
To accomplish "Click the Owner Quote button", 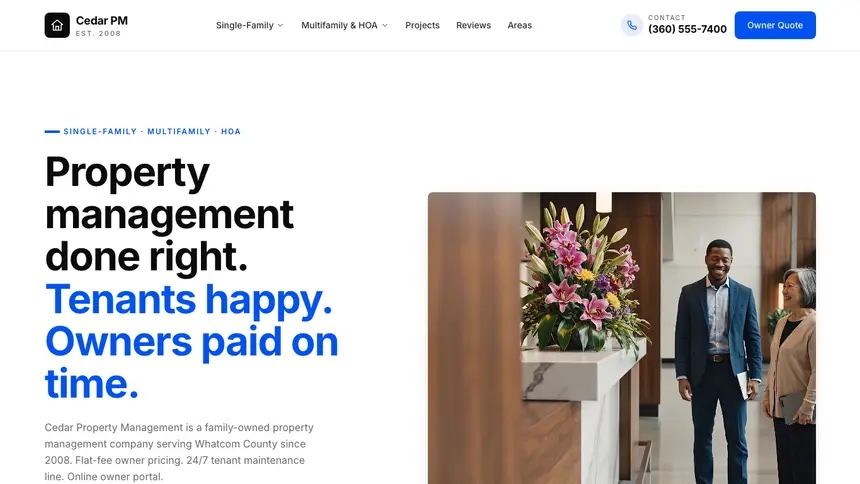I will click(x=775, y=25).
